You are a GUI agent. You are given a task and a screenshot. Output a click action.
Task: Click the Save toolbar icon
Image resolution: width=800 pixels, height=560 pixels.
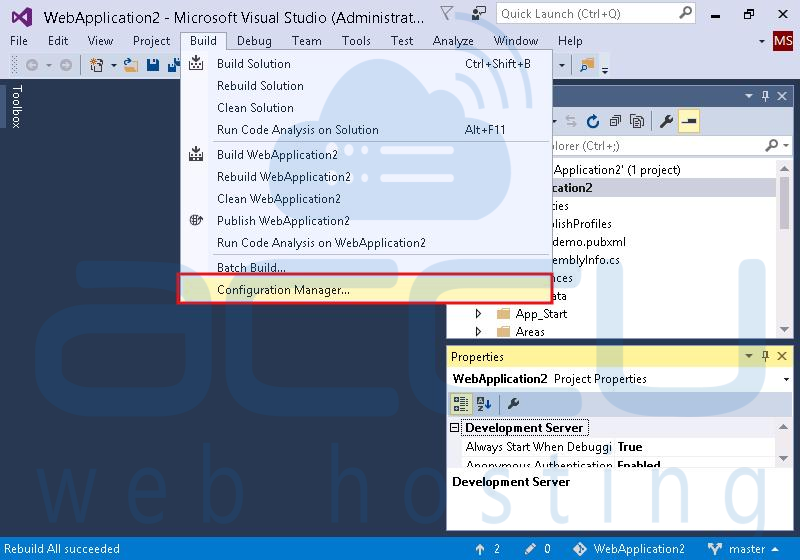pos(153,65)
